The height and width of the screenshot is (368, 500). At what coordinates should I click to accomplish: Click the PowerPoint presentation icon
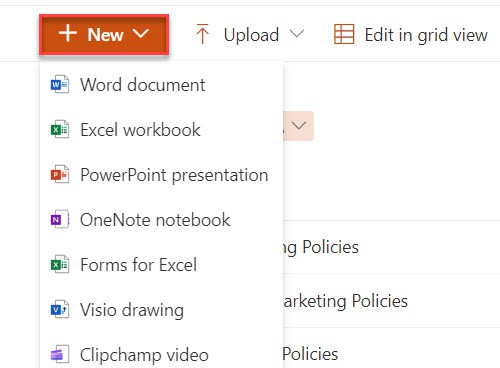60,175
